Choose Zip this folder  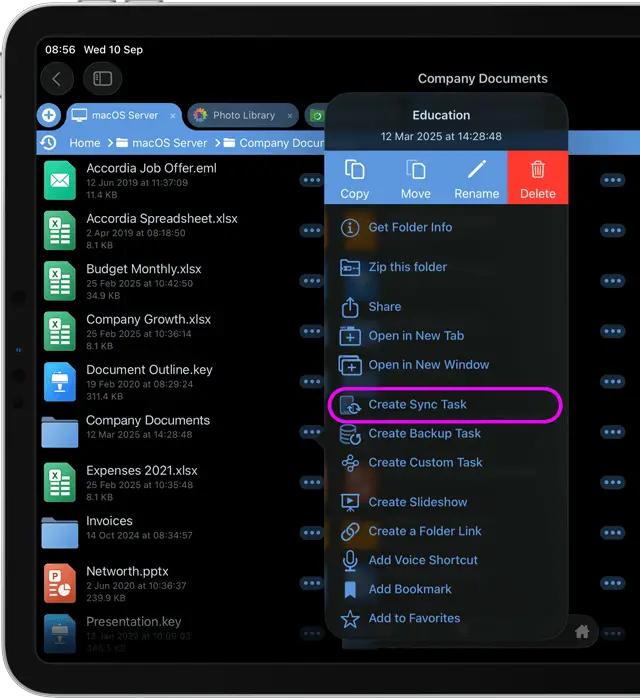click(x=407, y=267)
